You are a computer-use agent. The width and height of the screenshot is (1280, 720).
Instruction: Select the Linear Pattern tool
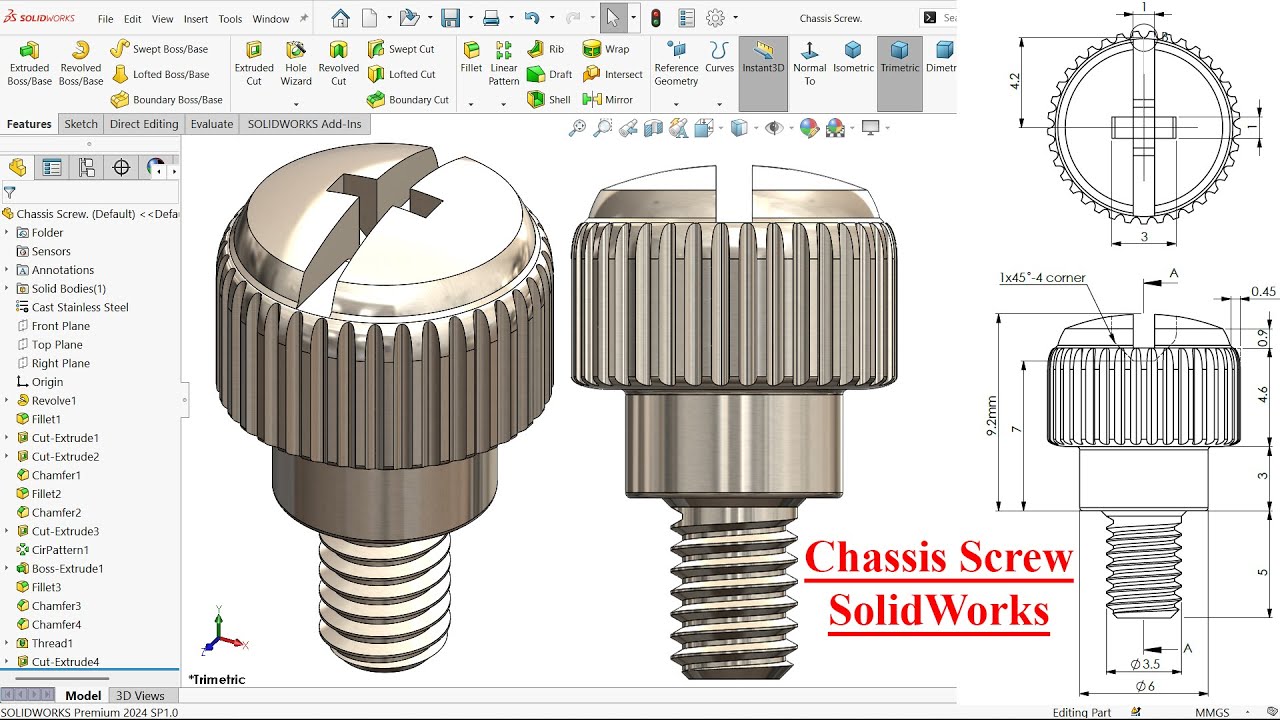tap(504, 64)
